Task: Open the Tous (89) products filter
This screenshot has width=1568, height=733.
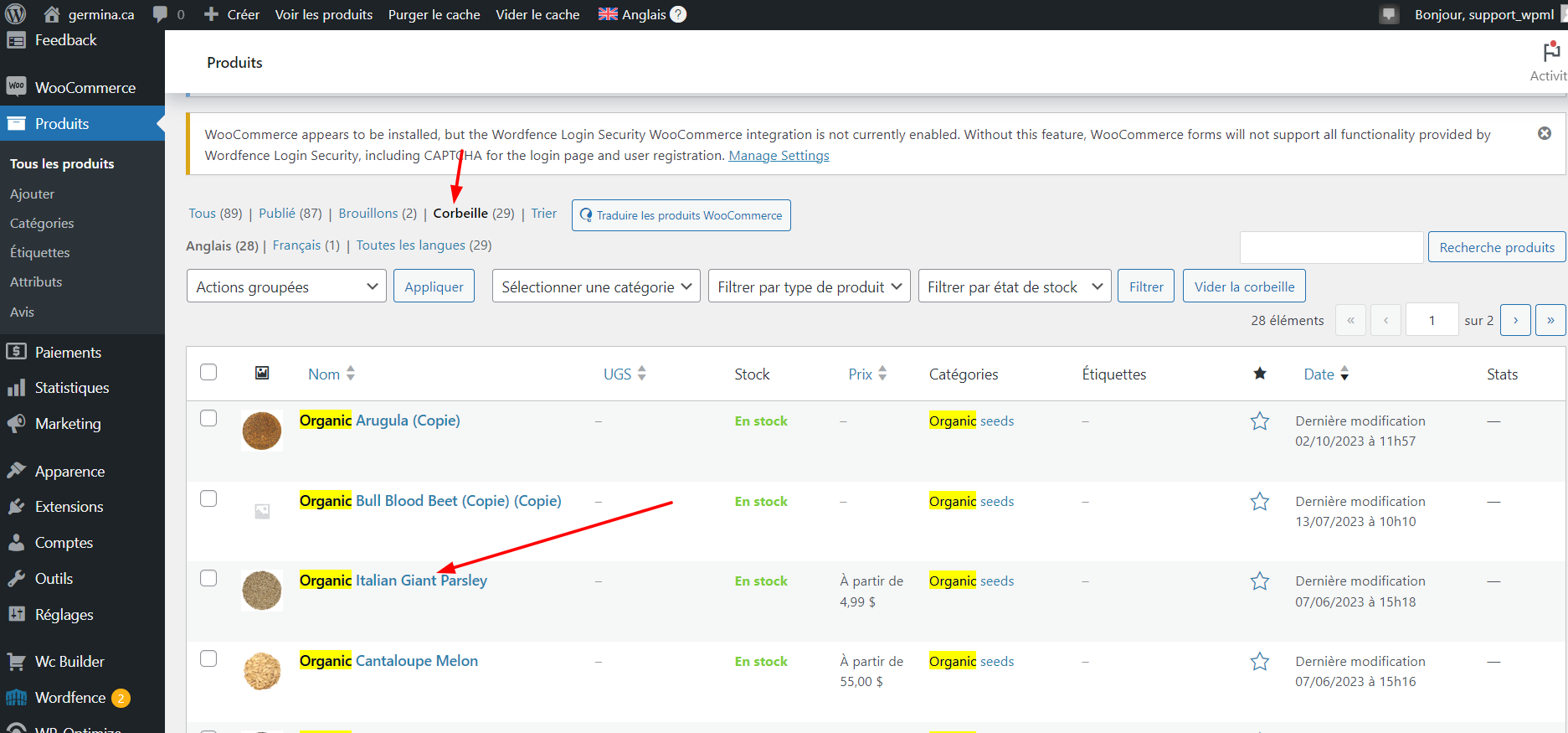Action: point(215,214)
